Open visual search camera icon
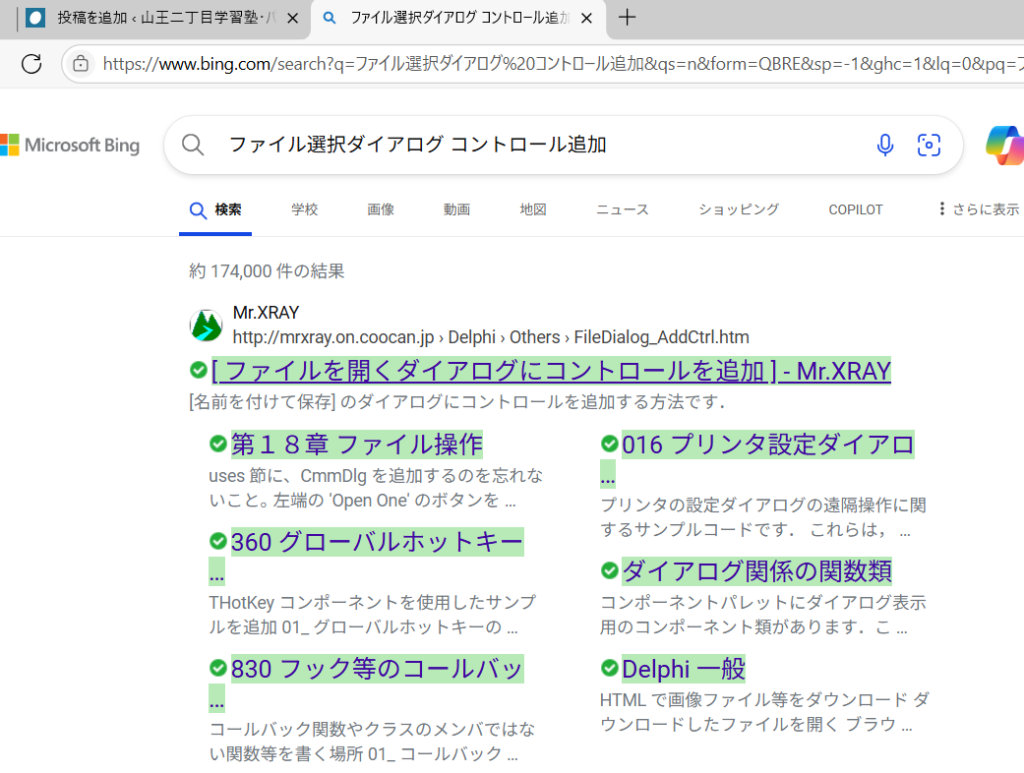The image size is (1024, 773). pos(929,145)
